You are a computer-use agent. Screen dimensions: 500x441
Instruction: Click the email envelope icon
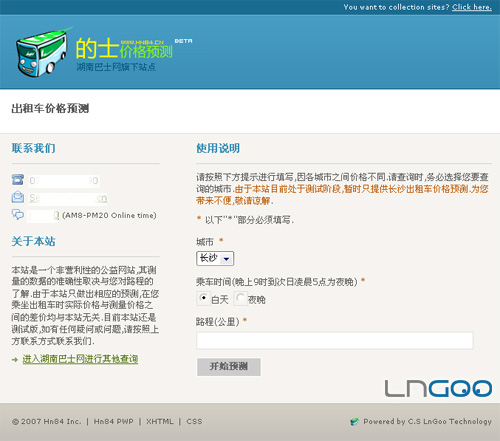pos(18,197)
